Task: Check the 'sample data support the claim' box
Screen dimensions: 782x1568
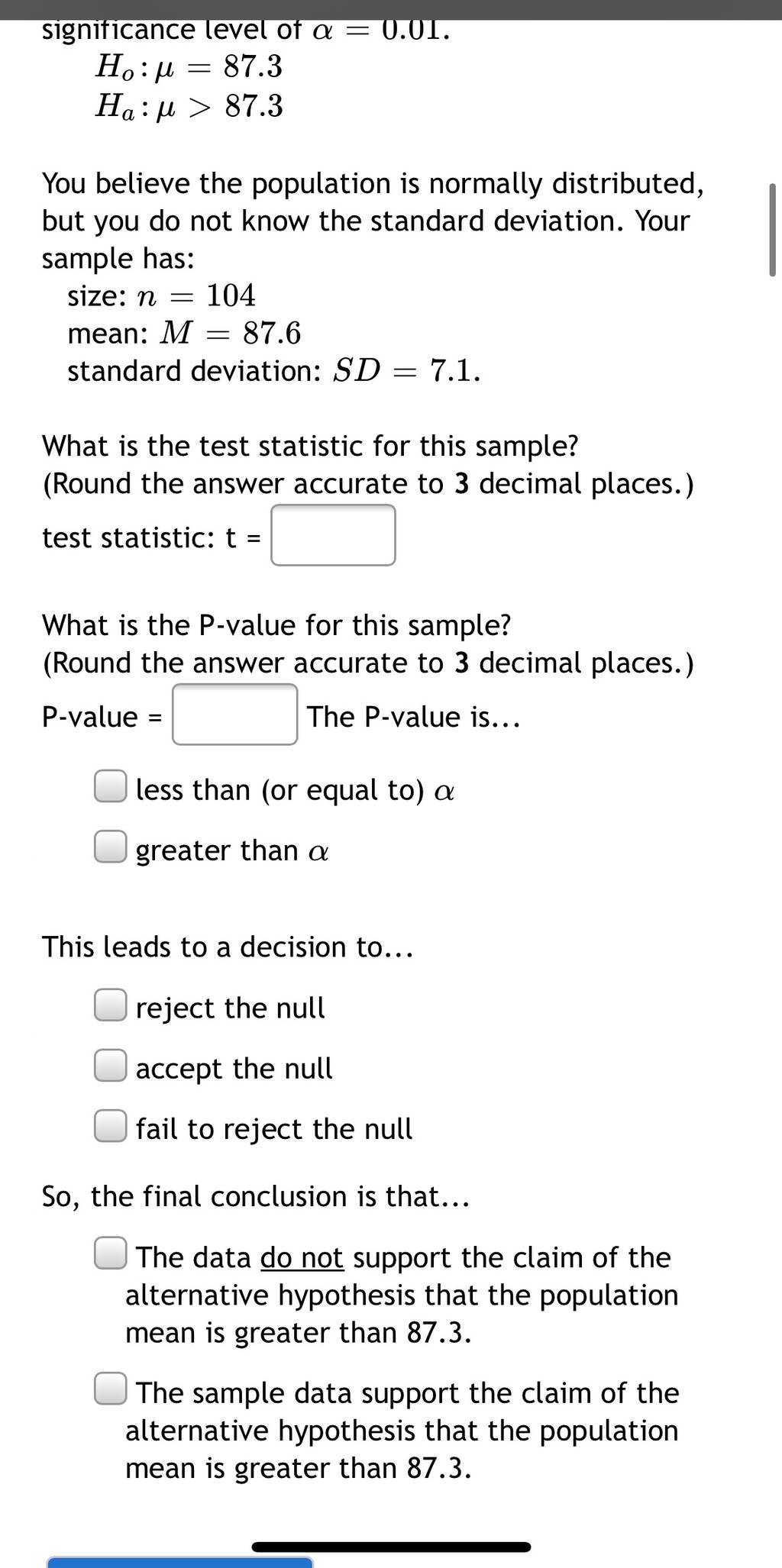Action: (111, 1389)
